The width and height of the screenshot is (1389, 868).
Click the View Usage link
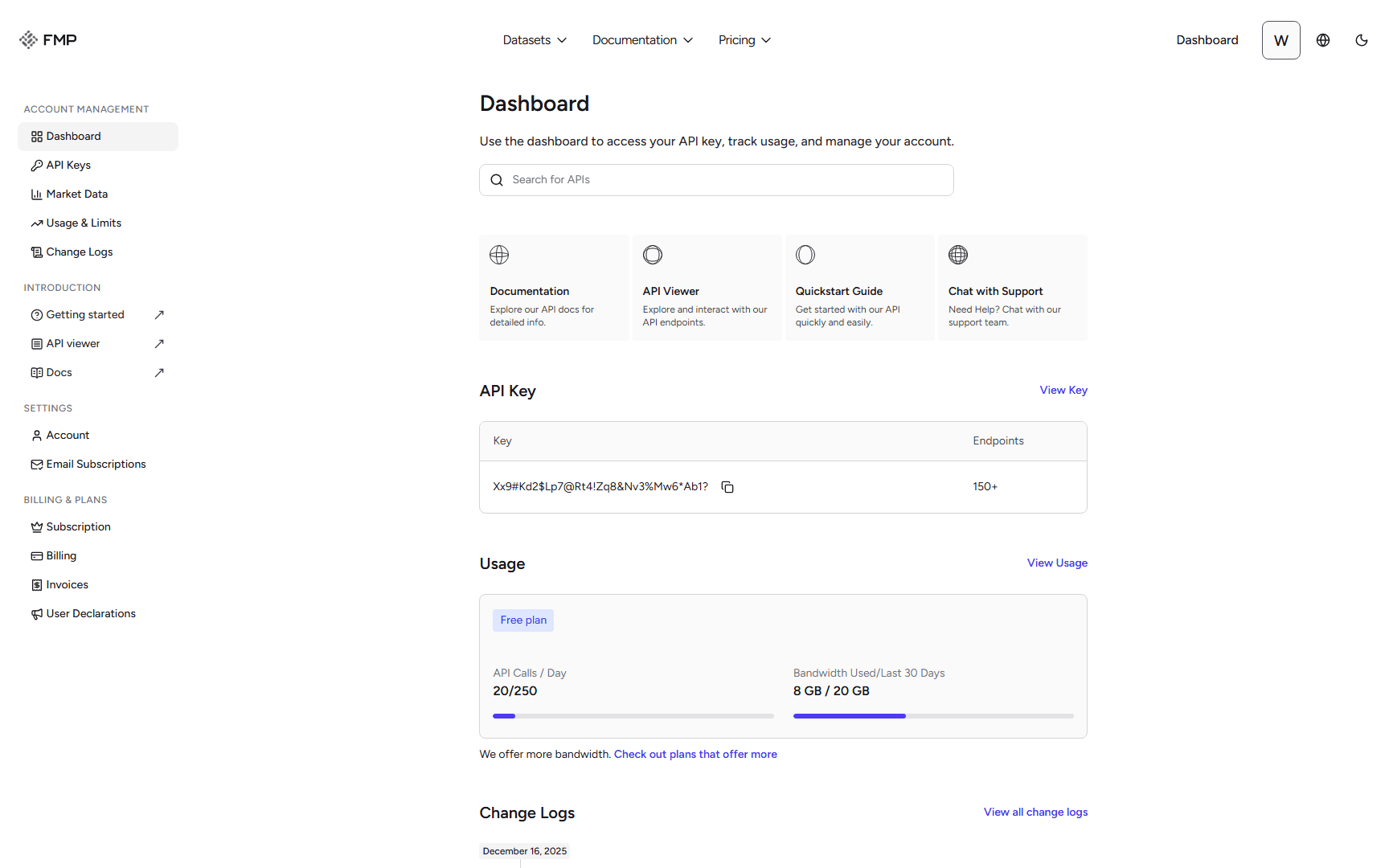[x=1057, y=563]
